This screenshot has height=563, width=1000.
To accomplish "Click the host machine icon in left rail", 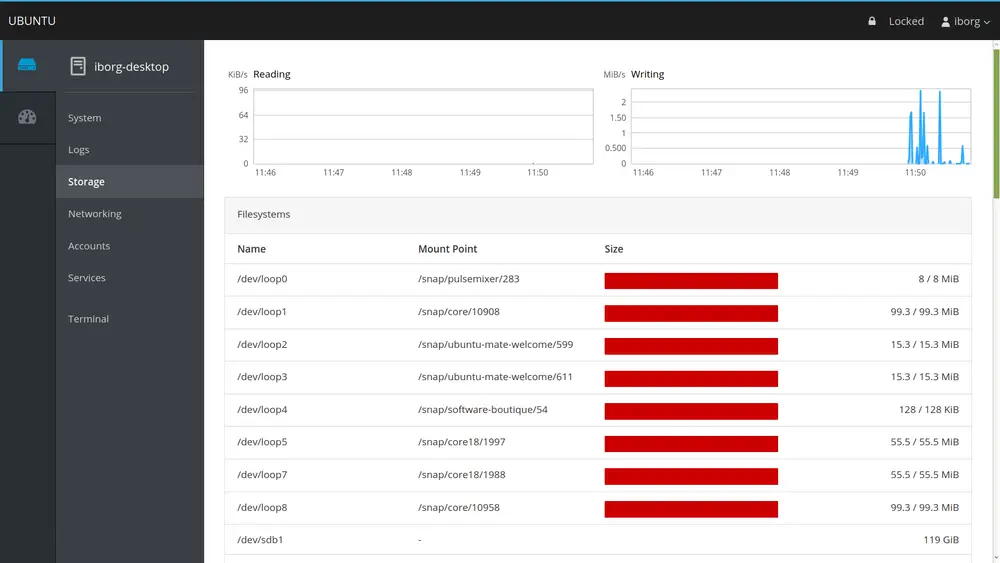I will pos(27,66).
